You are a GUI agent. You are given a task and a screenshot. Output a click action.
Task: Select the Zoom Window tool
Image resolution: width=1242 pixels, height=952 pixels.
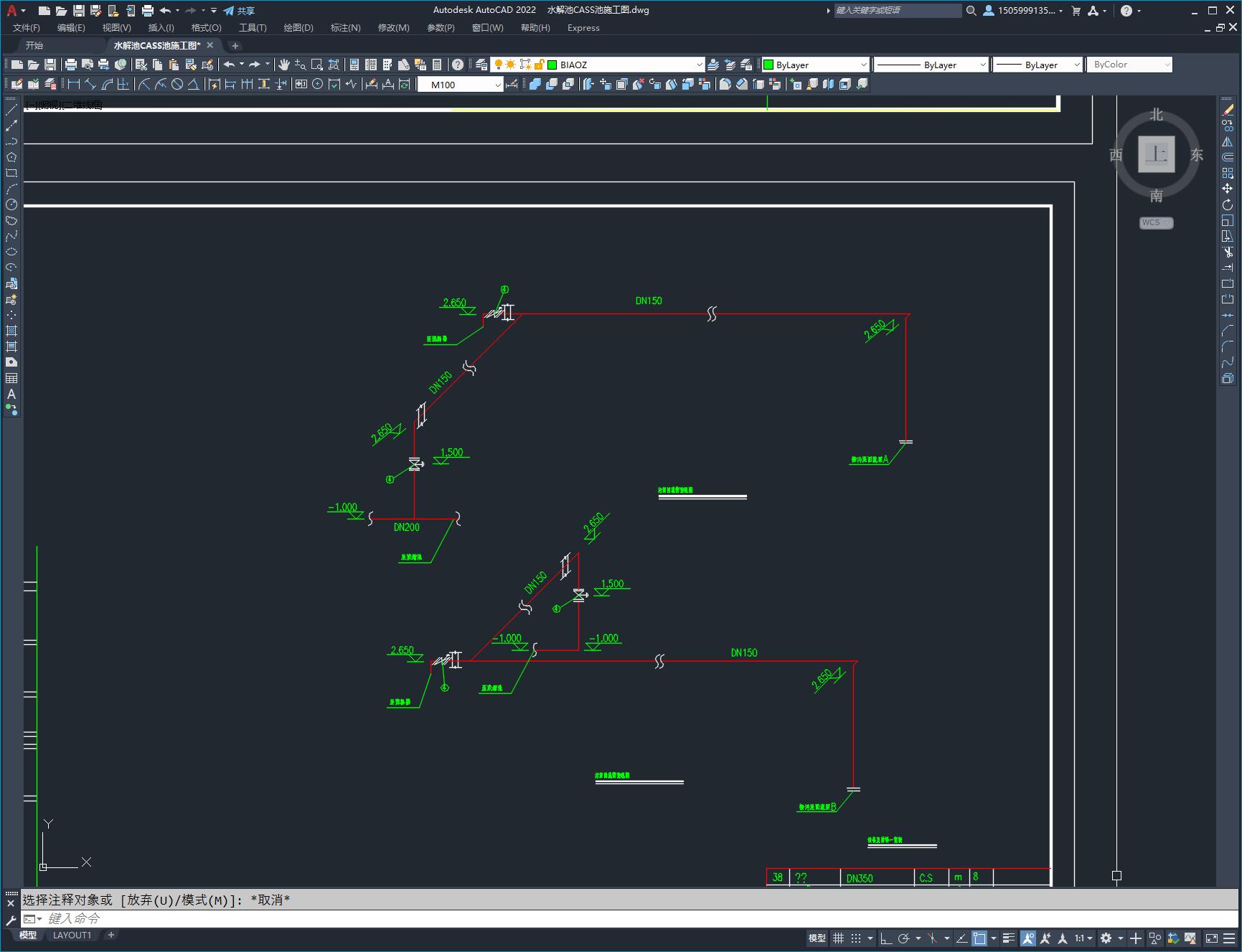(316, 66)
